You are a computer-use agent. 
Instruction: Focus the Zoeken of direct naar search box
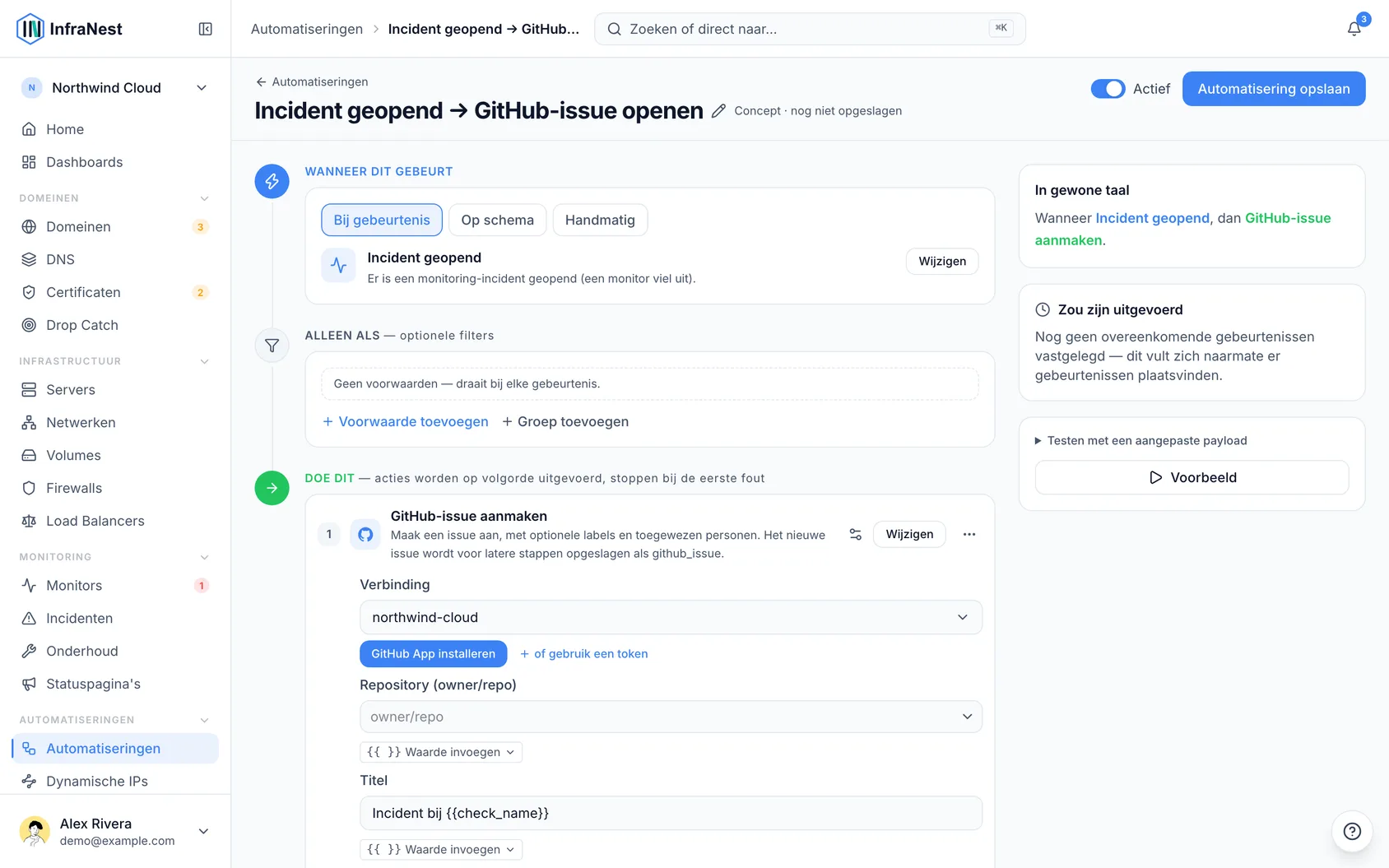(810, 29)
